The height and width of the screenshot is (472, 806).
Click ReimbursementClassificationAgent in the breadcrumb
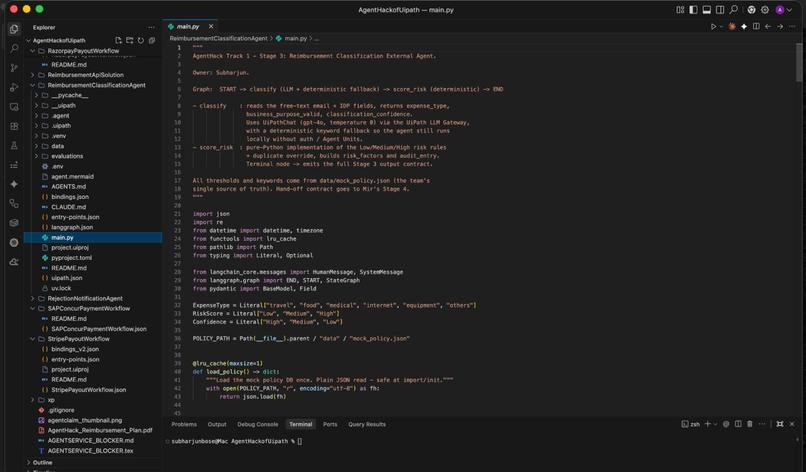[218, 39]
